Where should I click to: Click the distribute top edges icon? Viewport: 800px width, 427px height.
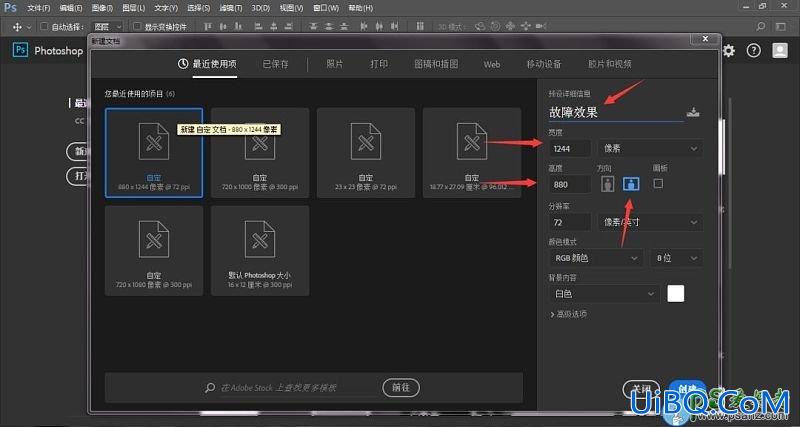pyautogui.click(x=314, y=27)
